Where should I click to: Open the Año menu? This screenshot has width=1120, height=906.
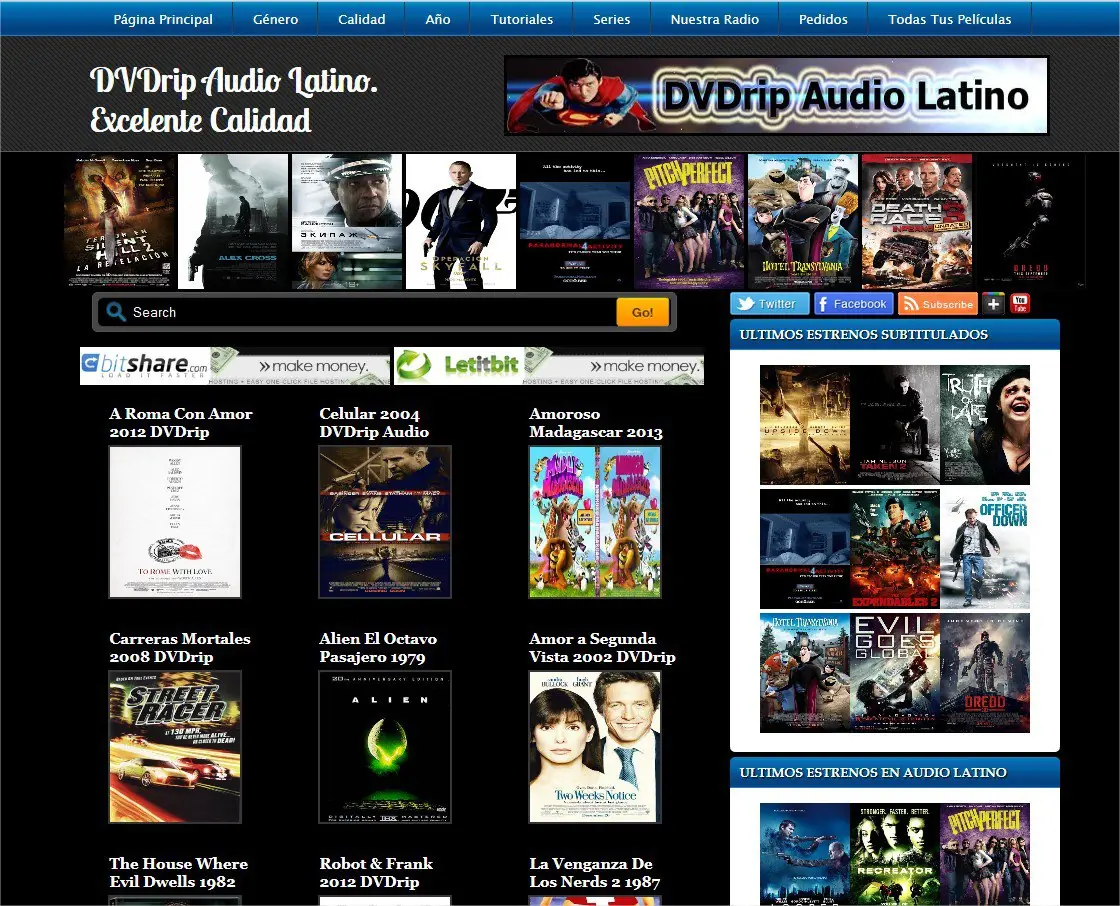[438, 19]
